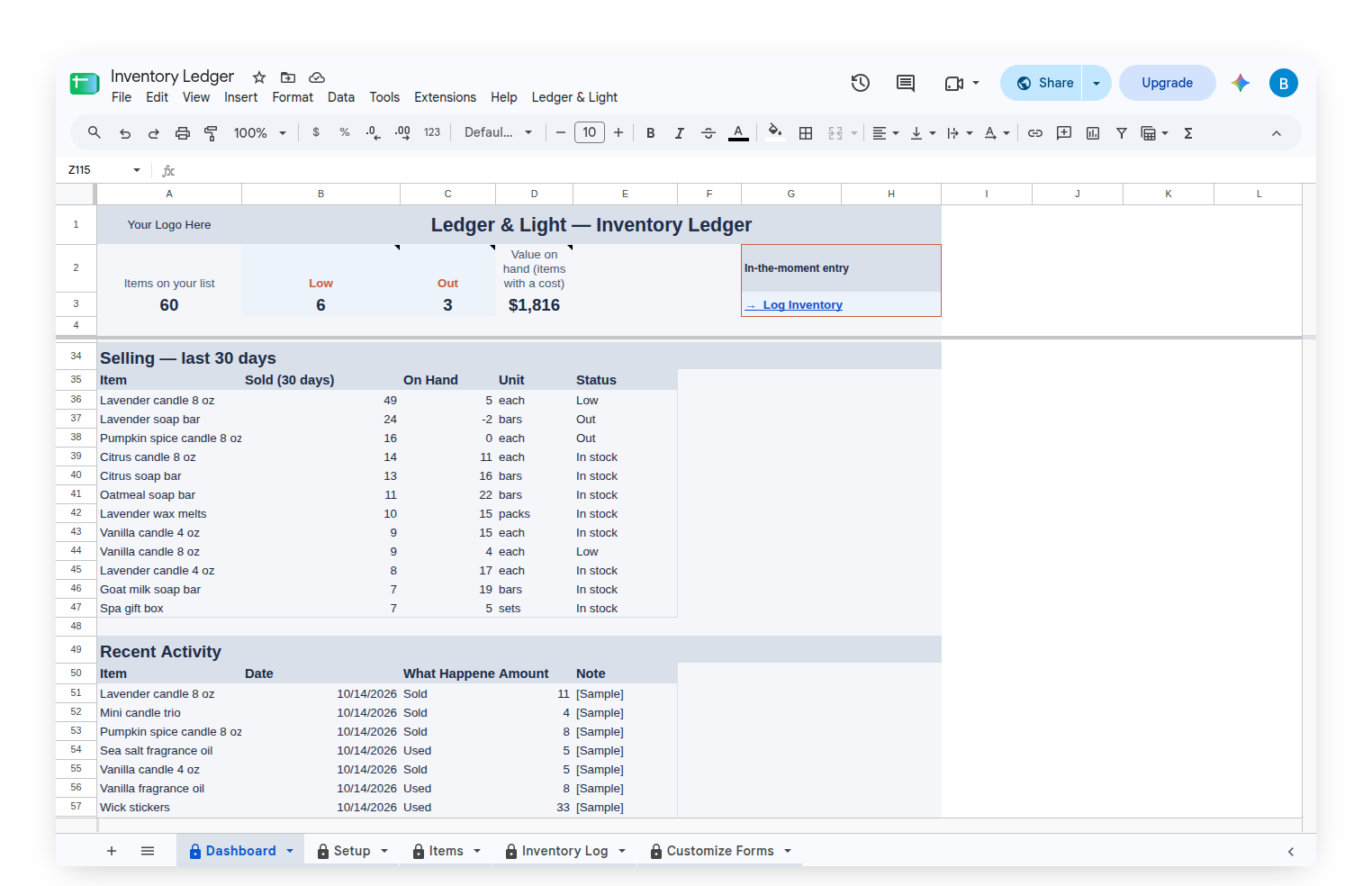Open the Format menu
This screenshot has width=1372, height=886.
point(293,97)
